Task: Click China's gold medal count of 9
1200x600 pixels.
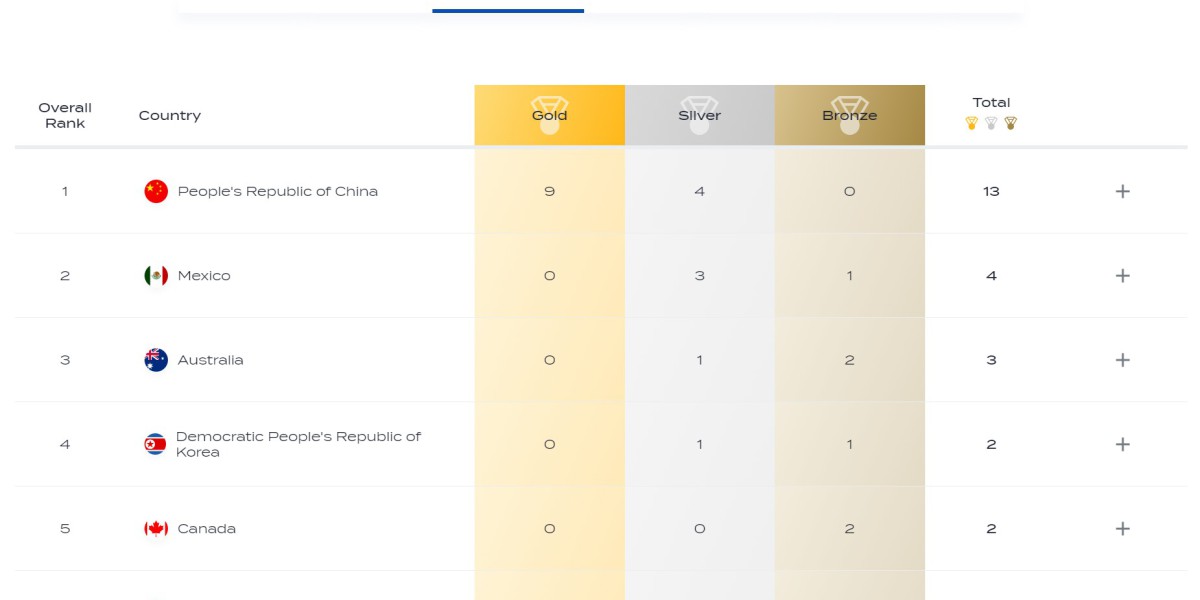Action: (x=549, y=192)
